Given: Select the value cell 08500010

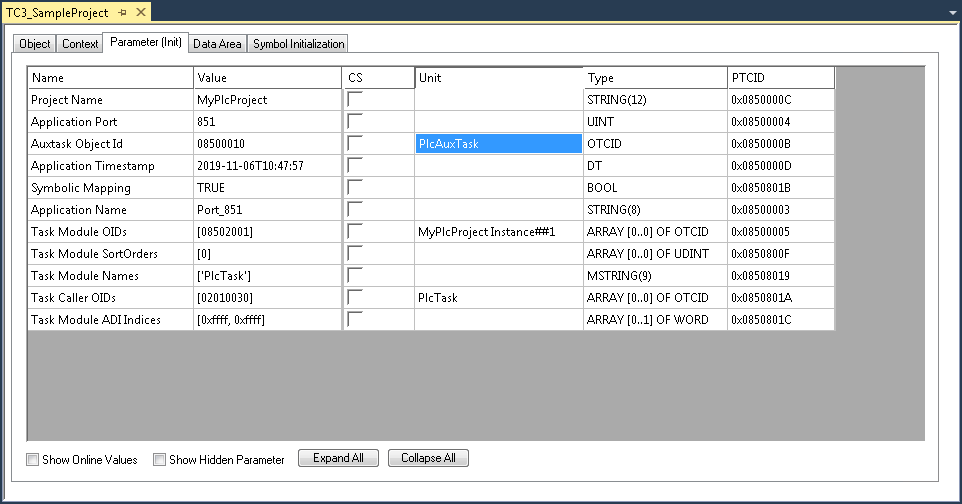Looking at the screenshot, I should tap(267, 144).
